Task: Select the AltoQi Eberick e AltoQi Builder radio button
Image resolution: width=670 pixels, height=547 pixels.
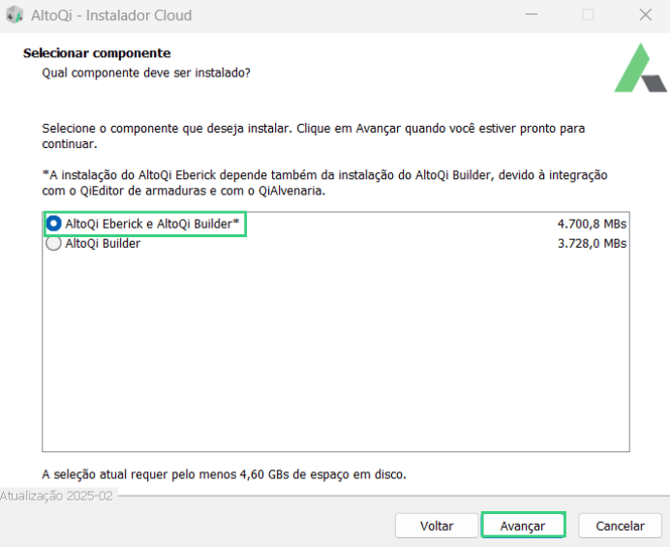Action: click(x=54, y=224)
